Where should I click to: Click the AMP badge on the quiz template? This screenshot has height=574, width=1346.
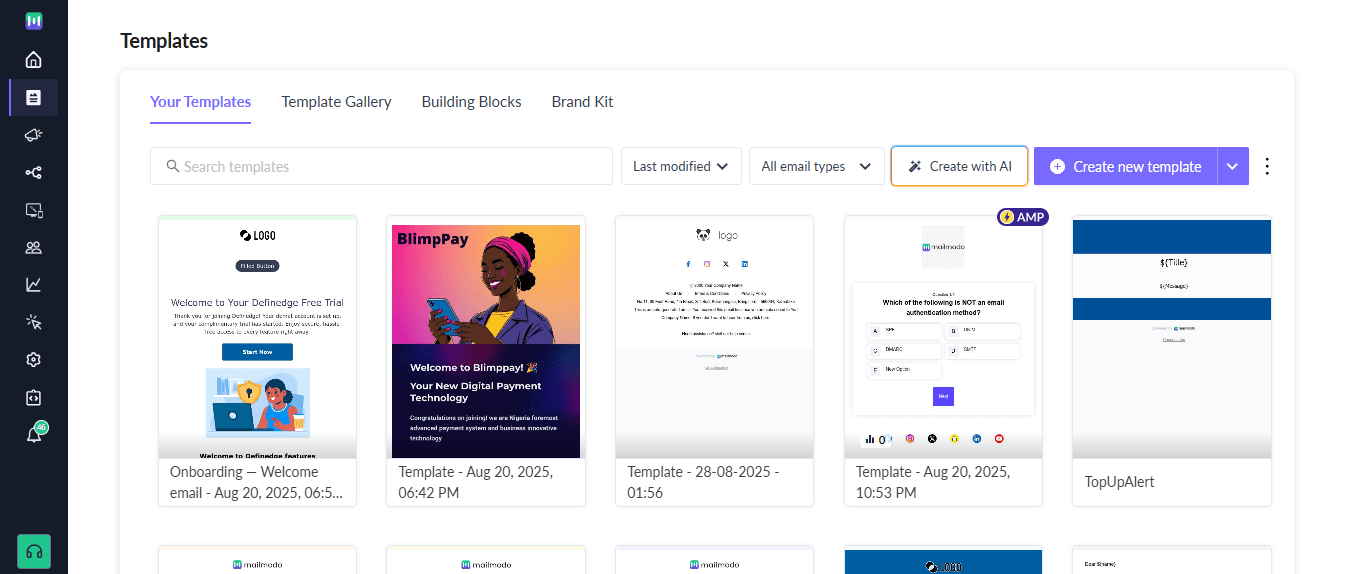1022,217
